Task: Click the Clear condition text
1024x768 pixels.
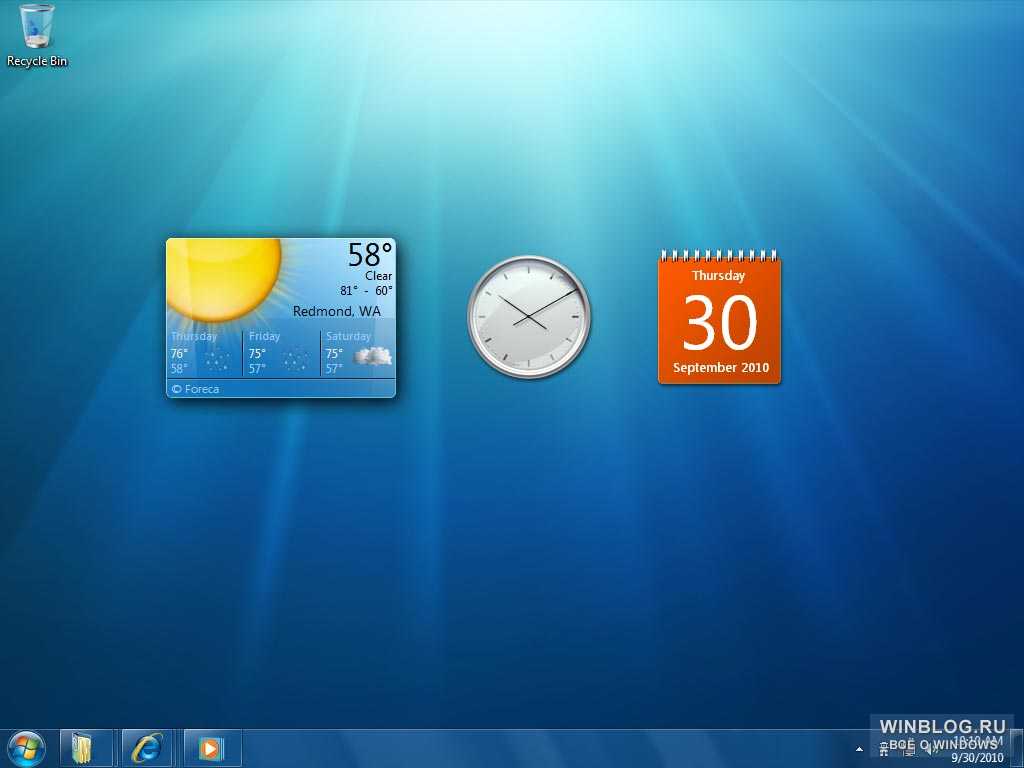Action: click(378, 276)
